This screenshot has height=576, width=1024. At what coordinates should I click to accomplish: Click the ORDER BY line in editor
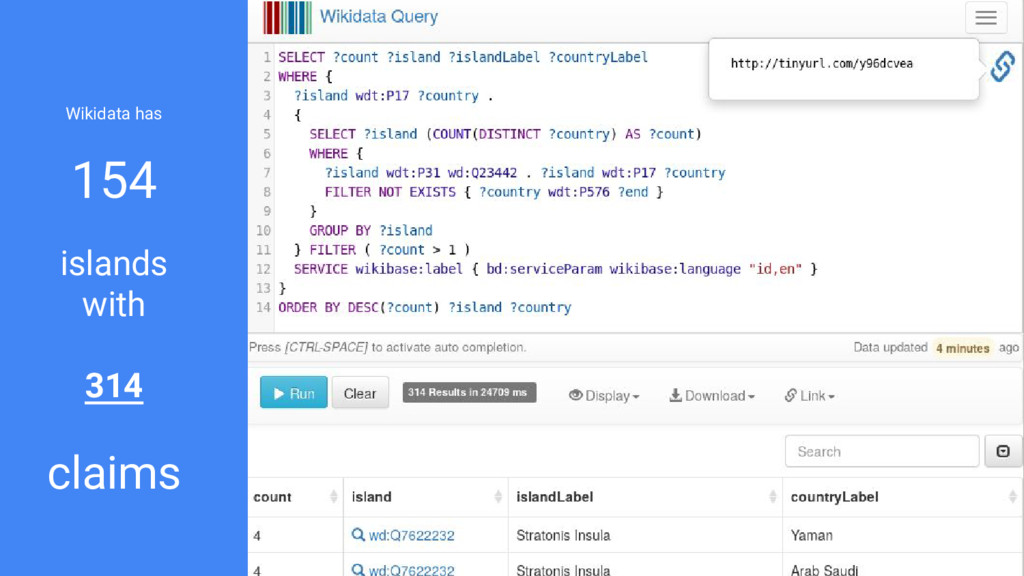click(424, 308)
